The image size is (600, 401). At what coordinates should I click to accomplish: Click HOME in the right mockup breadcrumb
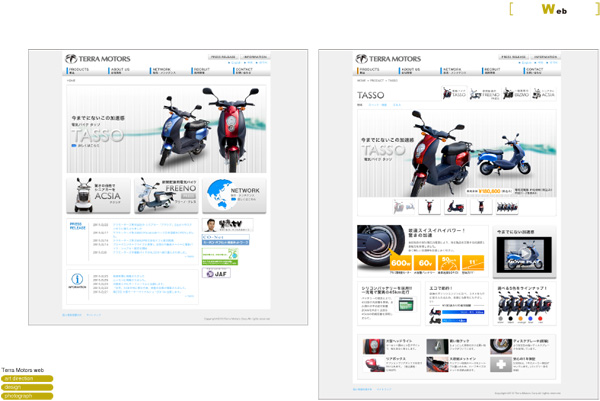coord(361,81)
